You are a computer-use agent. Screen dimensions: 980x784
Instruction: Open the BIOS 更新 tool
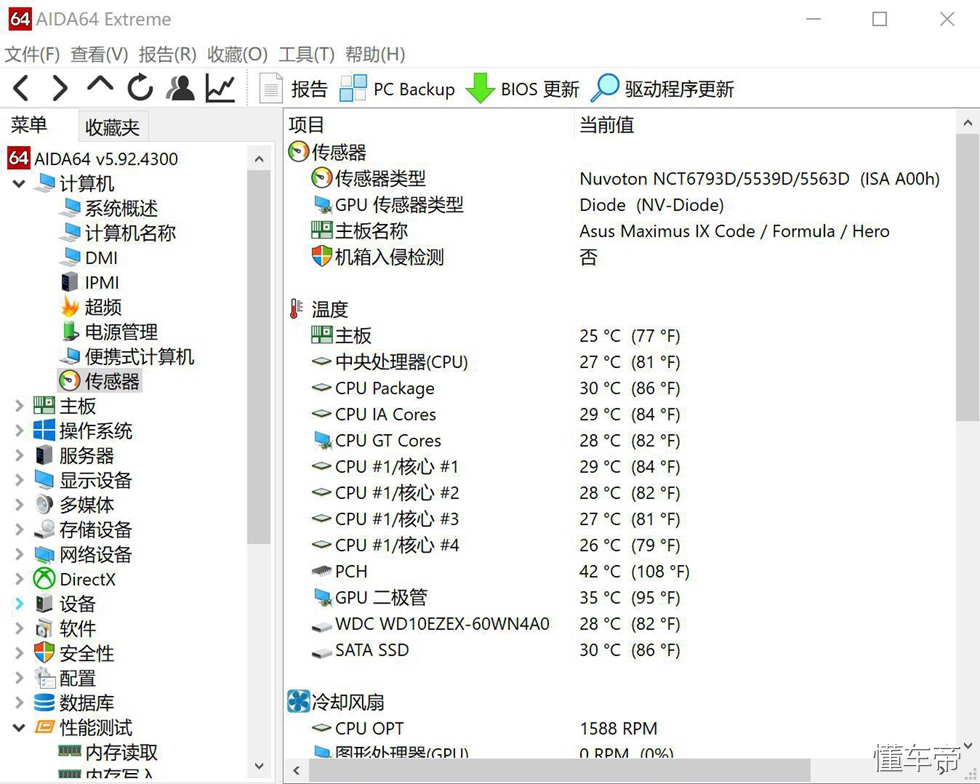[x=522, y=88]
